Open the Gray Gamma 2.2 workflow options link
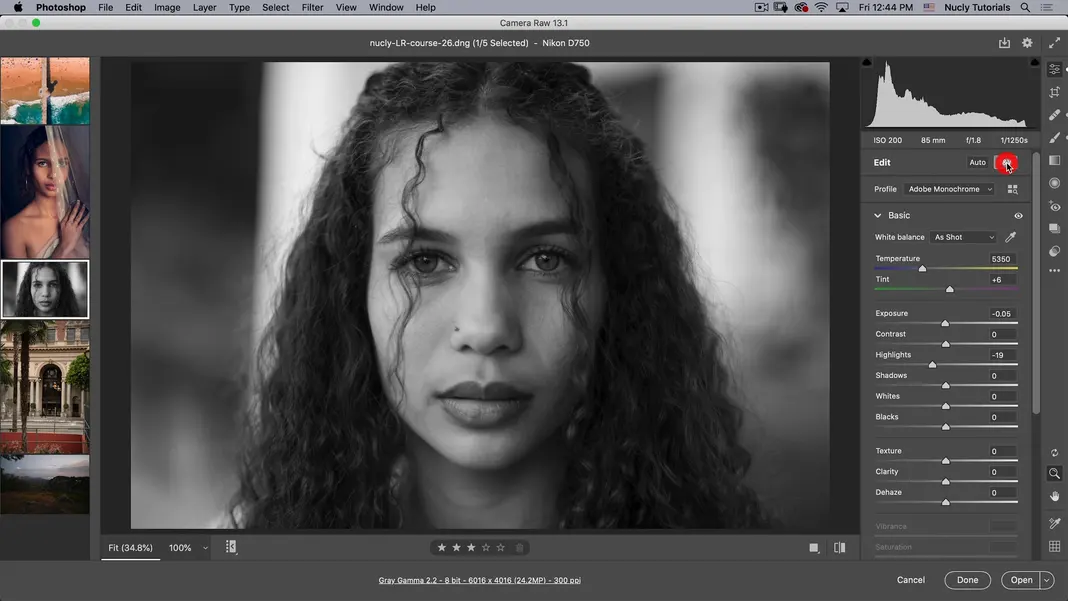 (480, 581)
